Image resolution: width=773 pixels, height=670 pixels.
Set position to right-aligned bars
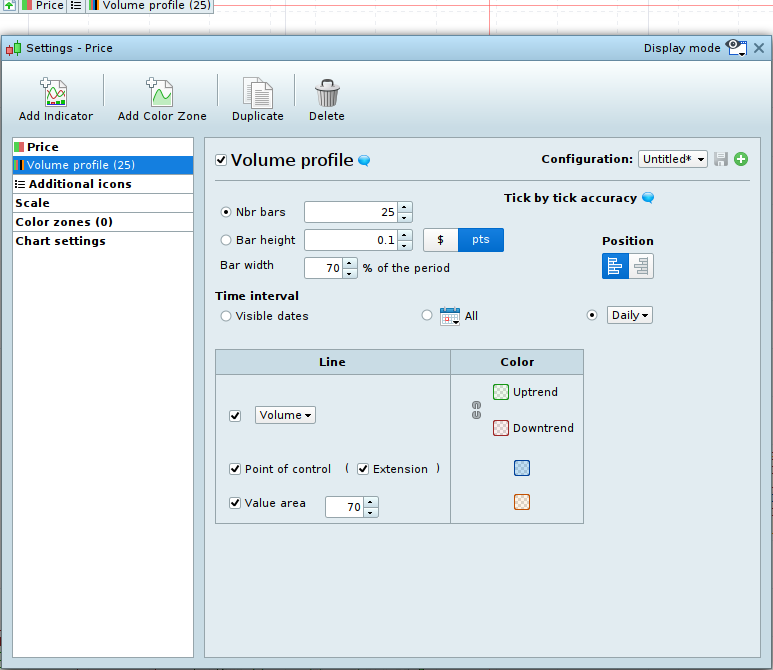pyautogui.click(x=641, y=266)
